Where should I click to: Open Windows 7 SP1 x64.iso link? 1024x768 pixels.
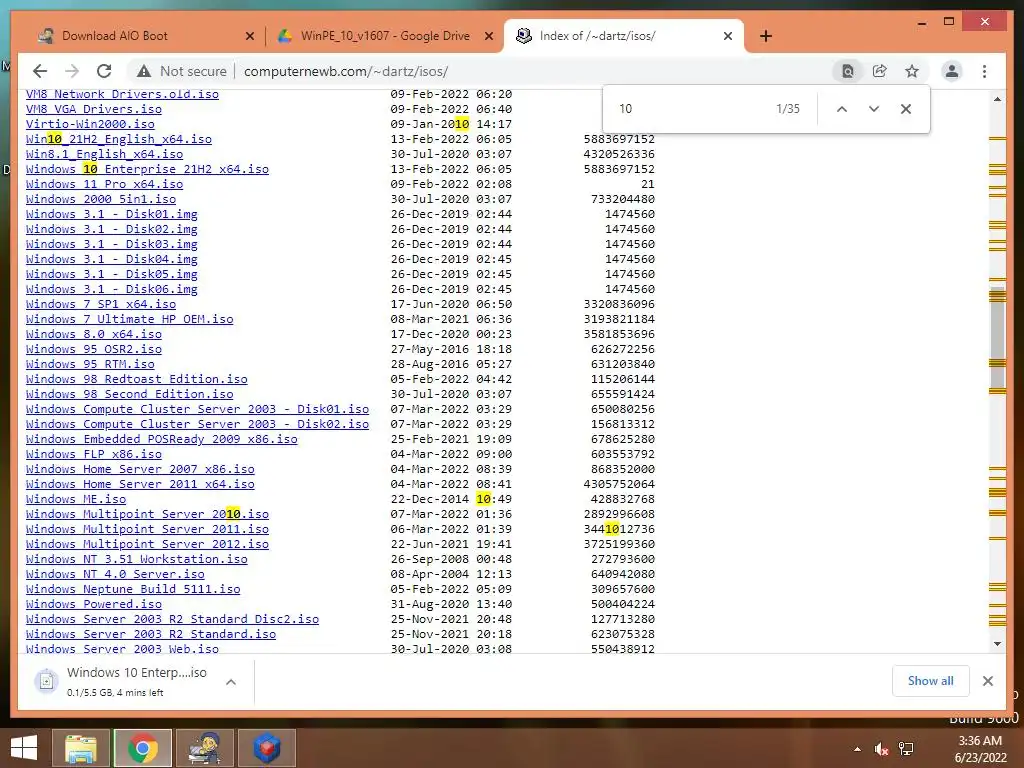pyautogui.click(x=101, y=304)
